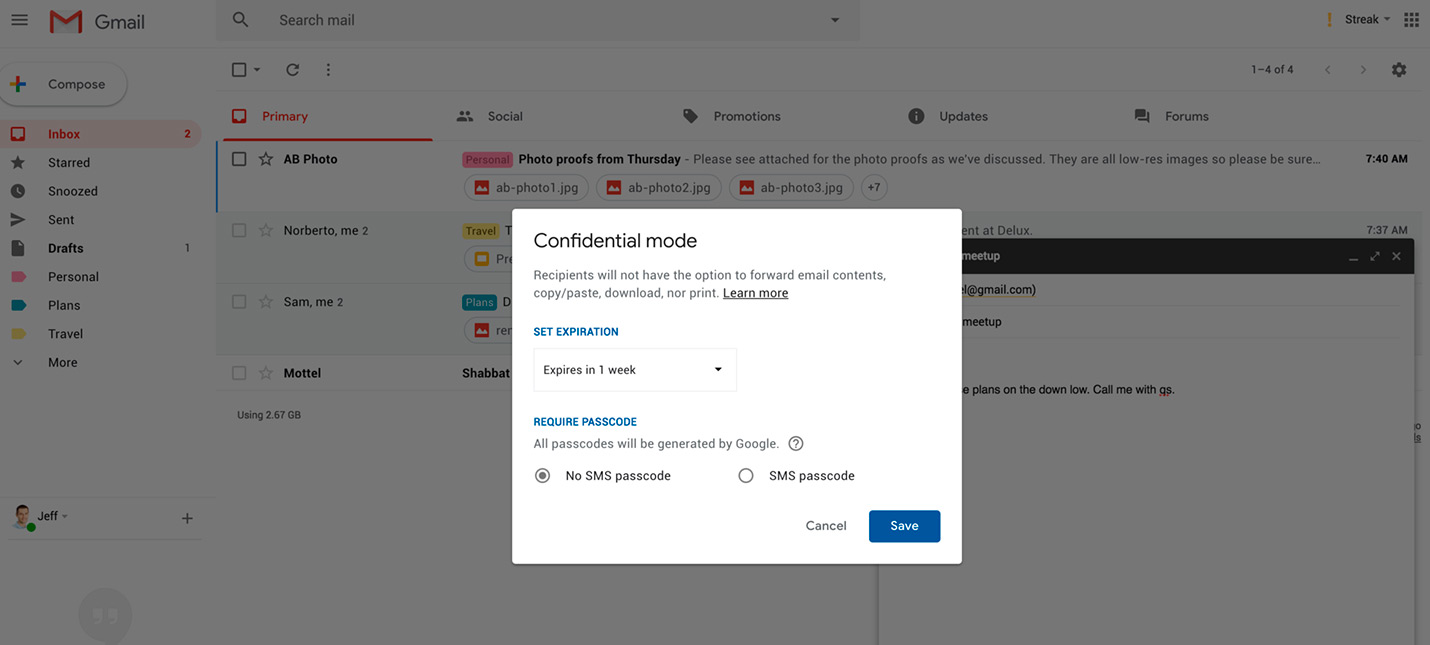Select the No SMS passcode option
Screen dimensions: 1430x645
click(x=542, y=475)
